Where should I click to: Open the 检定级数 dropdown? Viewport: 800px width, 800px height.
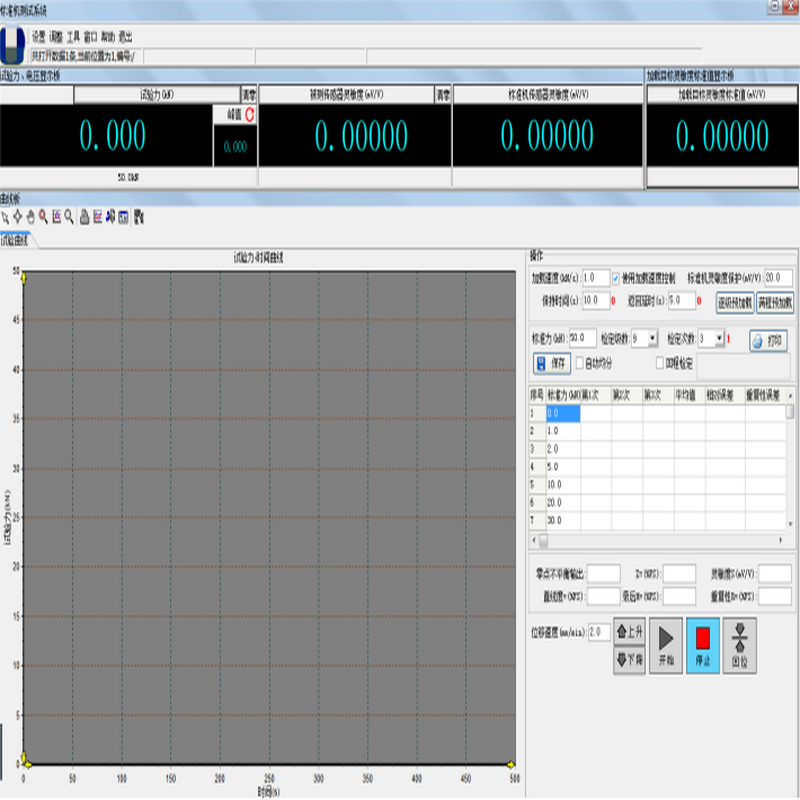(x=652, y=339)
